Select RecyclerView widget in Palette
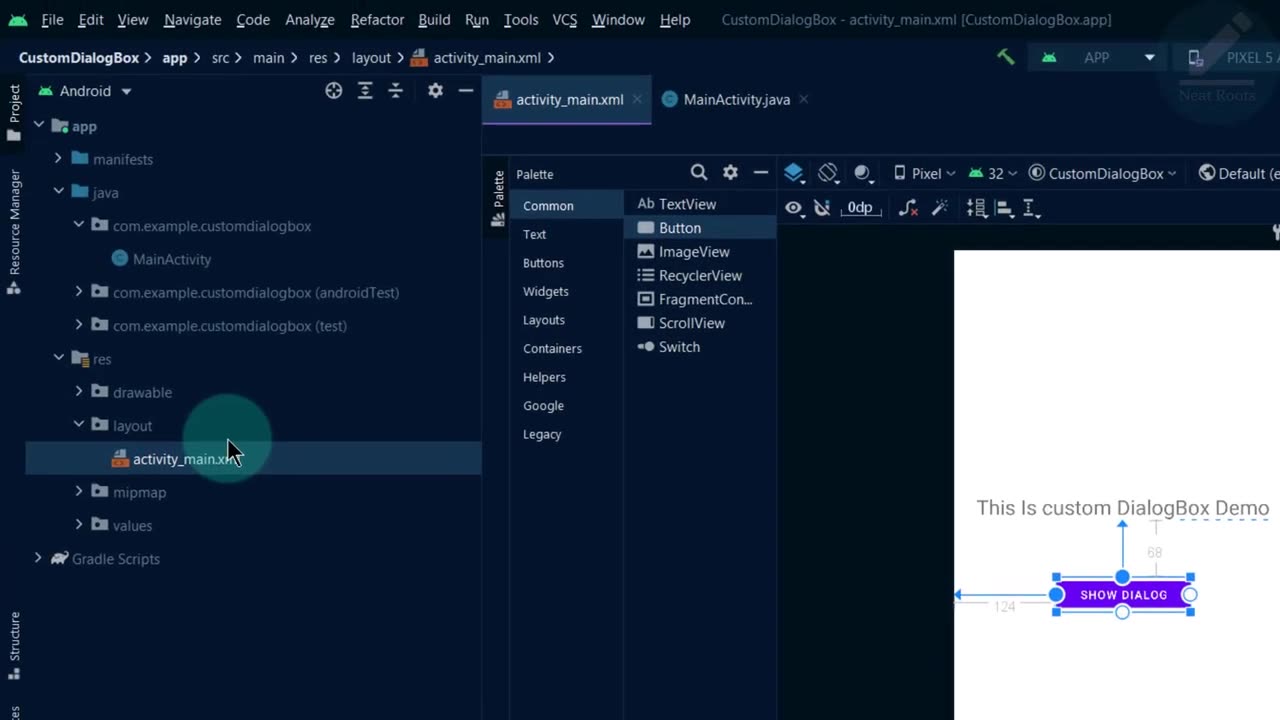Image resolution: width=1280 pixels, height=720 pixels. click(700, 276)
